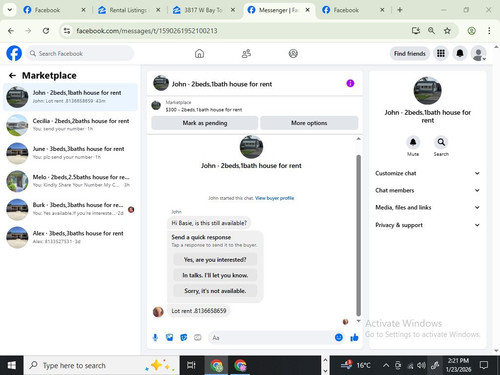Expand Customize chat section
Viewport: 500px width, 375px height.
click(x=428, y=173)
